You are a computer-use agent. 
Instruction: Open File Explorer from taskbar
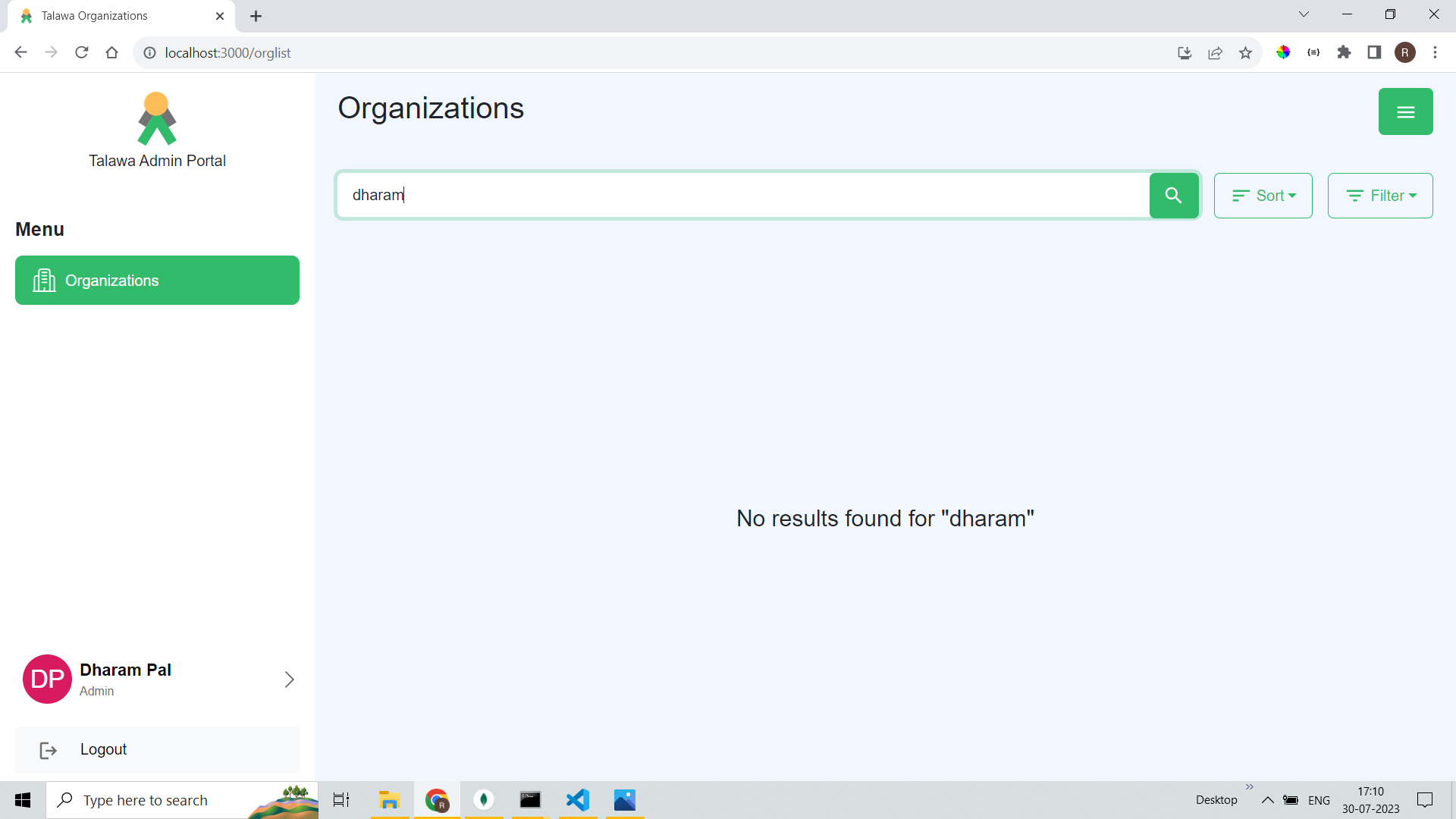pos(390,800)
